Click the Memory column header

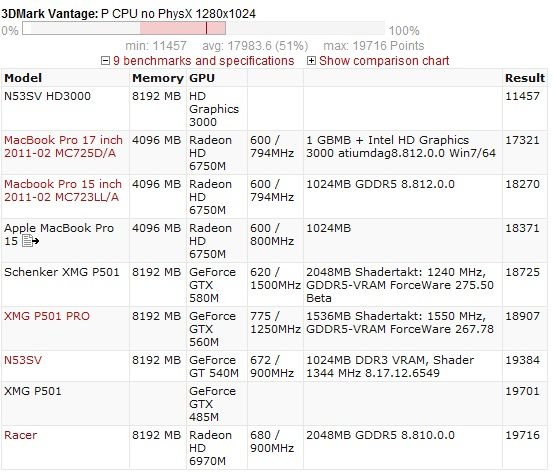coord(158,78)
